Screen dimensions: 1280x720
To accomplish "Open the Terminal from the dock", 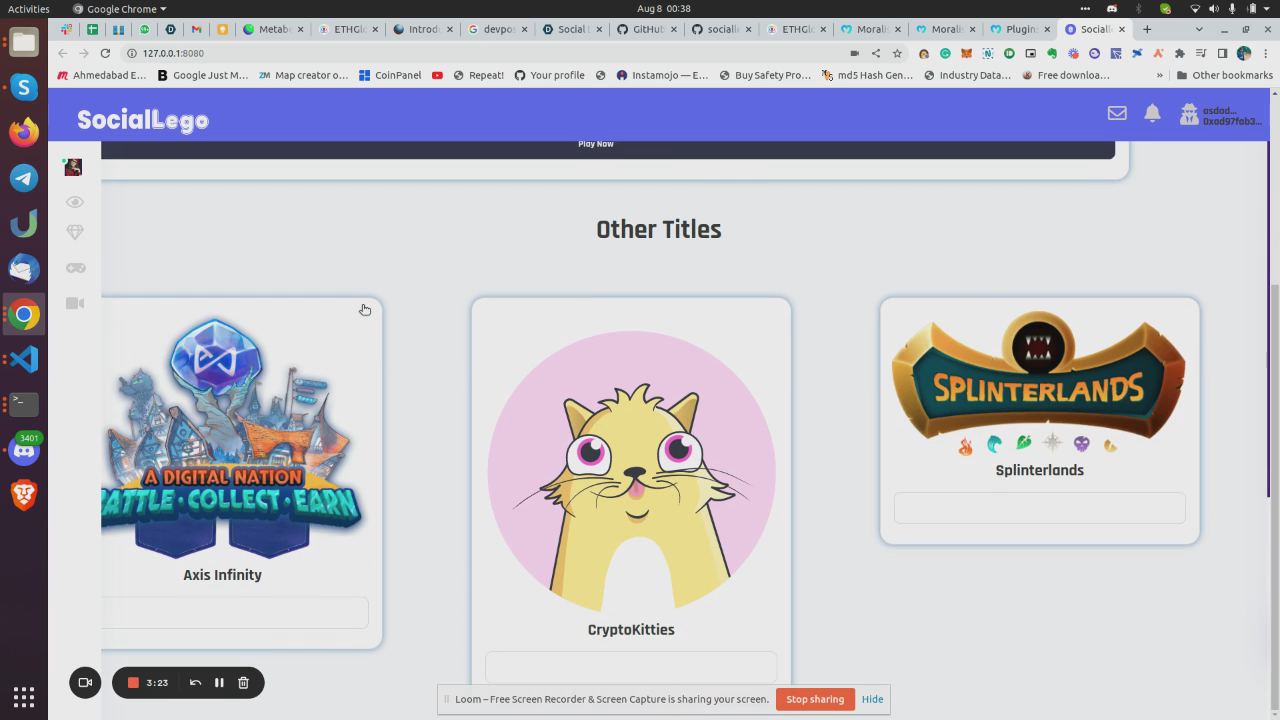I will (24, 404).
